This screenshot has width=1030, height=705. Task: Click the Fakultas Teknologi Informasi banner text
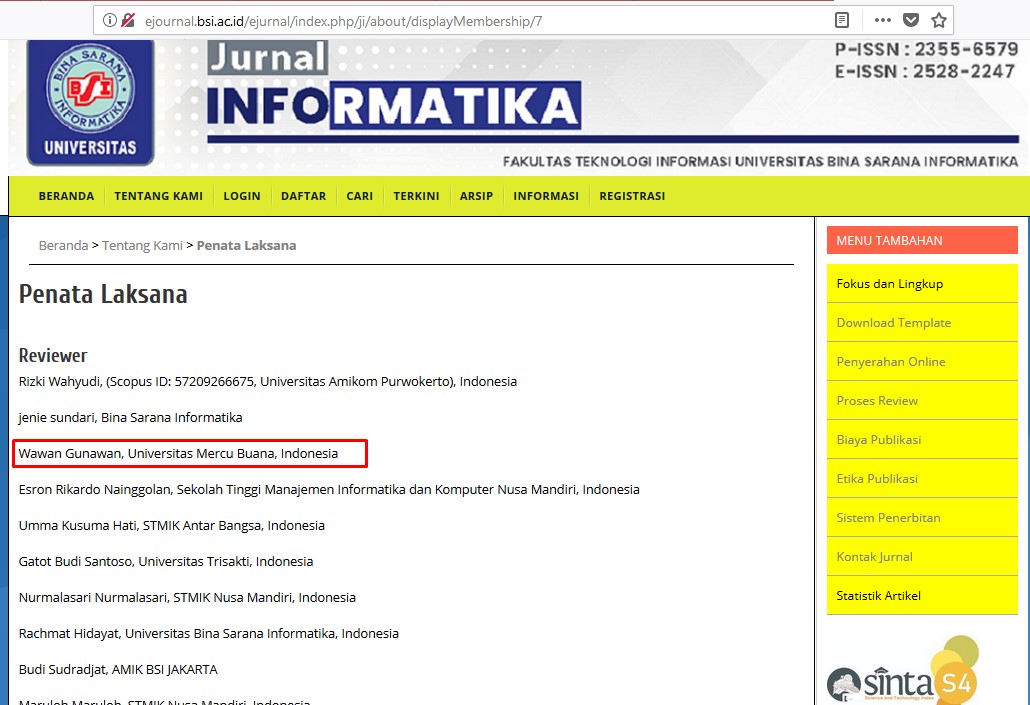click(x=760, y=162)
